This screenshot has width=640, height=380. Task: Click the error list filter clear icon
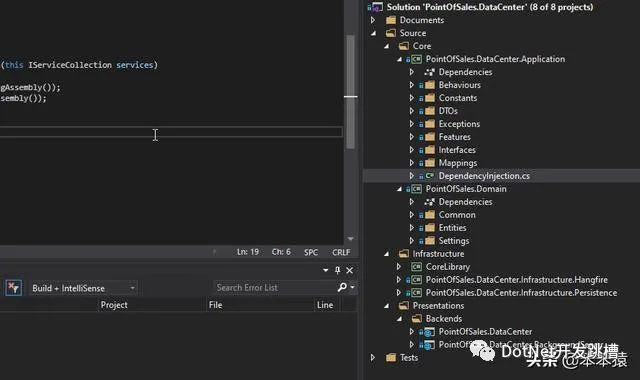[13, 288]
